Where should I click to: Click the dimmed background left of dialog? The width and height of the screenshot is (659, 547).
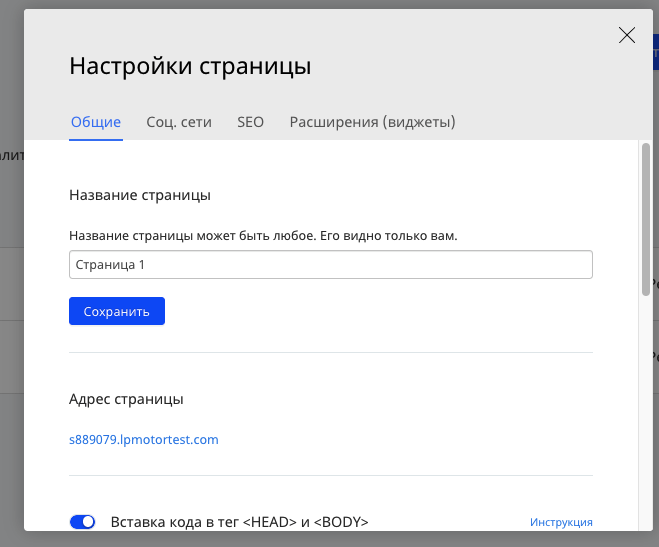click(x=10, y=300)
